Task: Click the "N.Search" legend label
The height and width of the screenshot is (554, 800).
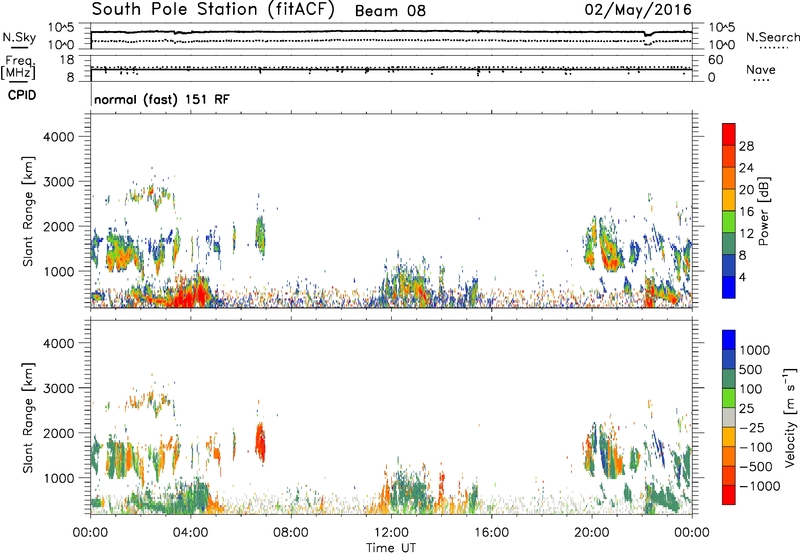Action: click(772, 37)
